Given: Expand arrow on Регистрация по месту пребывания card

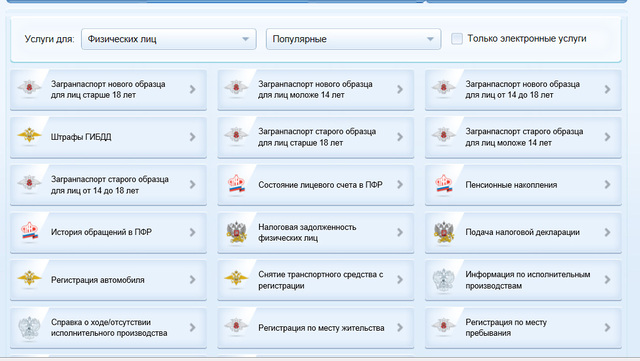Looking at the screenshot, I should coord(607,328).
